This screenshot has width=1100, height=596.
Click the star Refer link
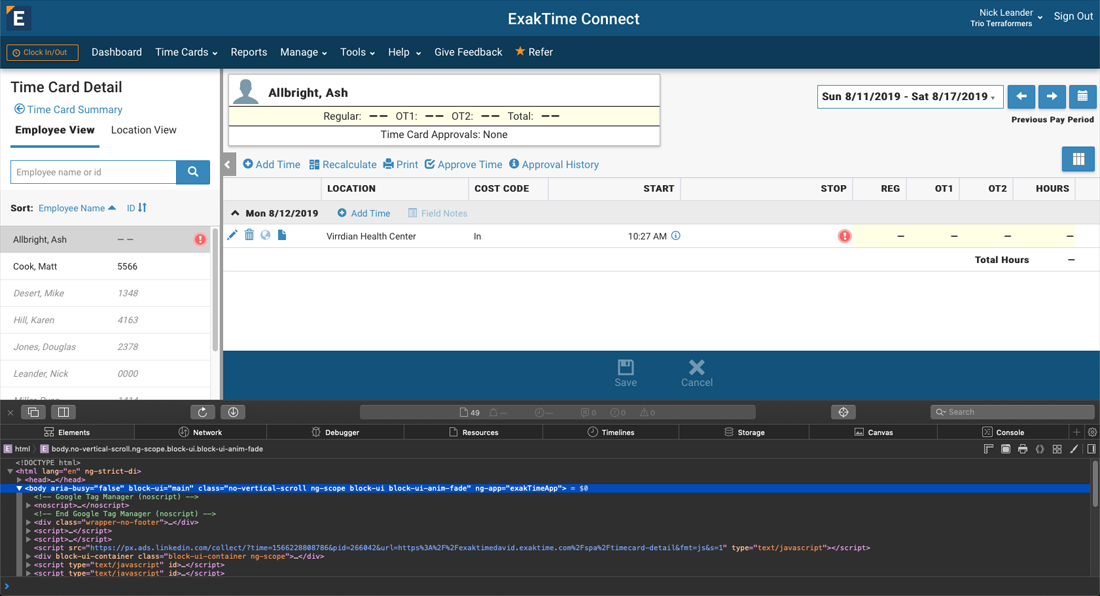tap(534, 52)
